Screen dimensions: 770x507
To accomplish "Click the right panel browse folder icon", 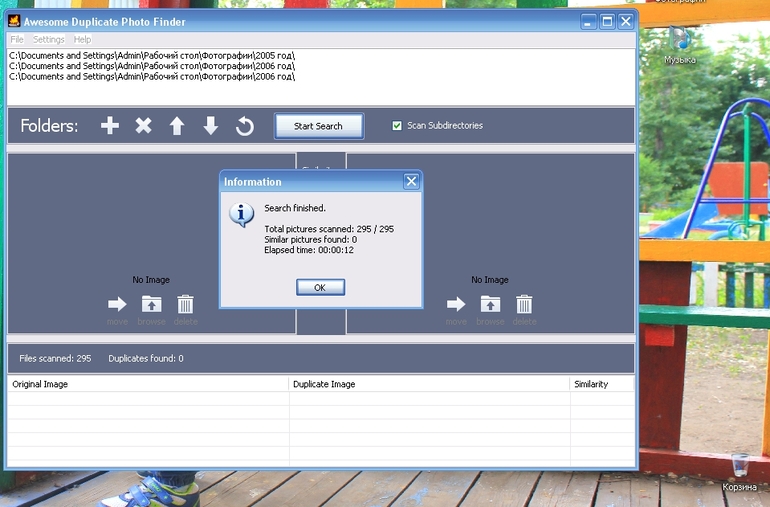I will [490, 304].
